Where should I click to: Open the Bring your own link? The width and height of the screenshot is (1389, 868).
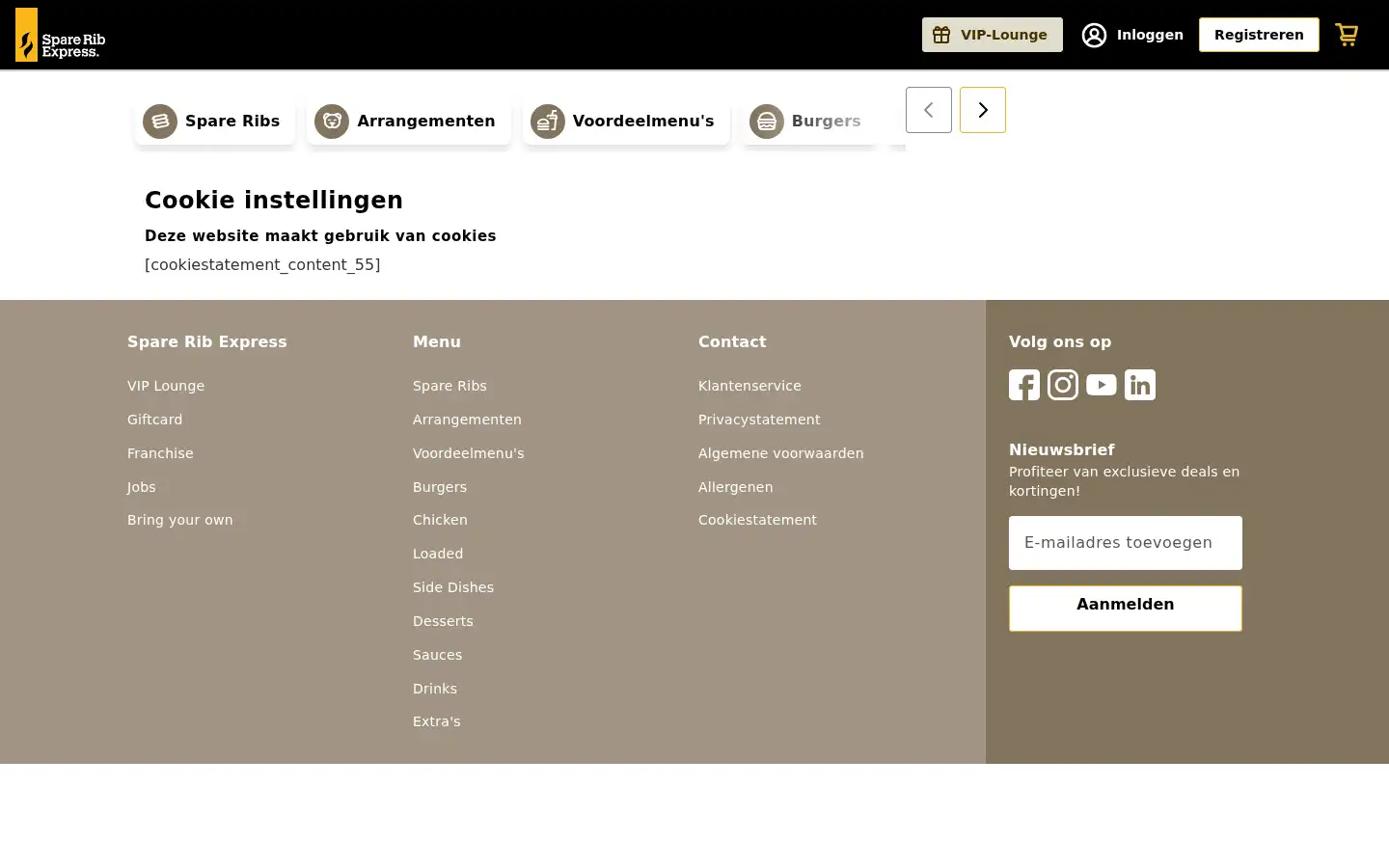[180, 520]
